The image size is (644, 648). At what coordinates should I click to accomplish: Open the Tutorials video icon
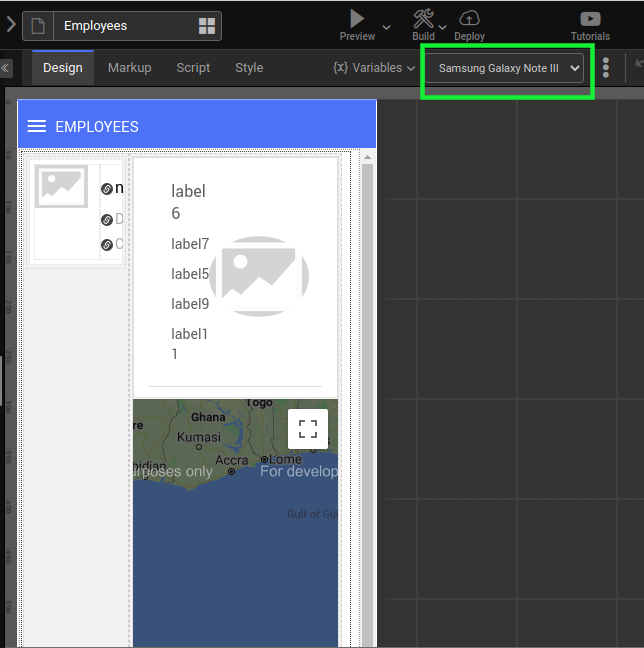coord(590,18)
